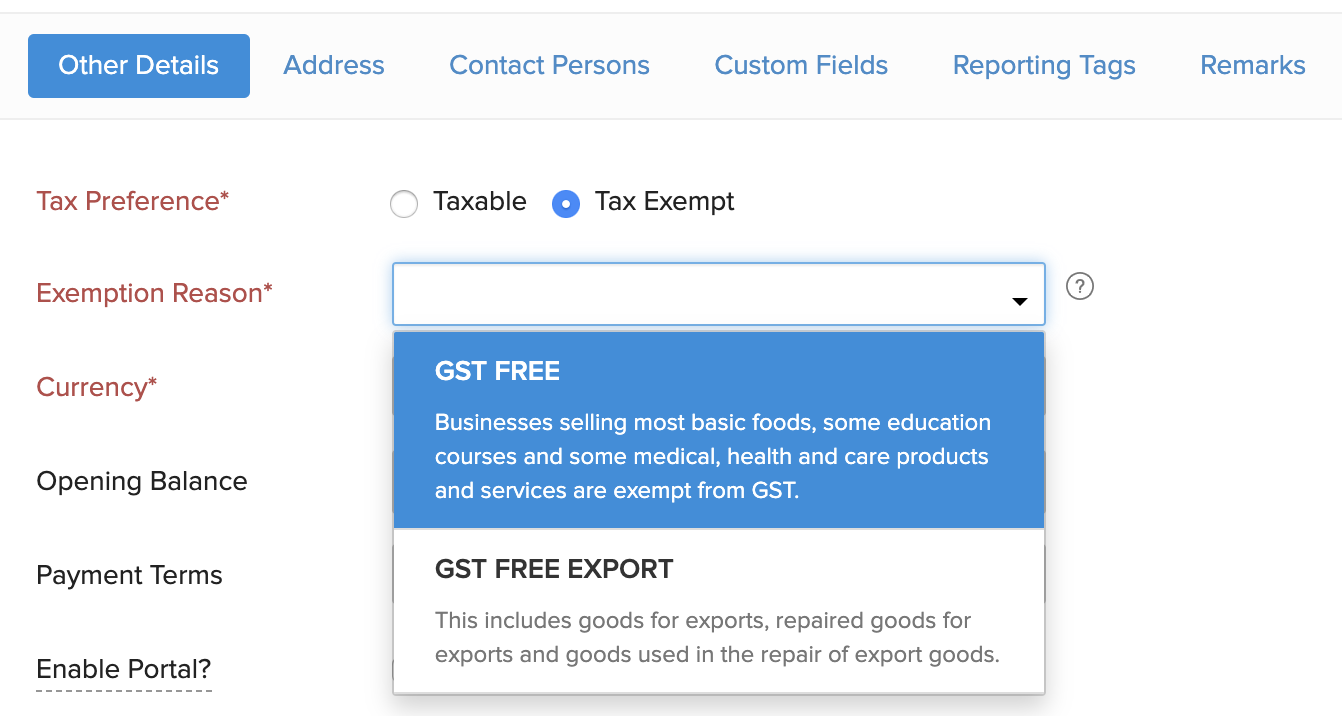This screenshot has width=1342, height=716.
Task: Click the Currency field label
Action: point(97,387)
